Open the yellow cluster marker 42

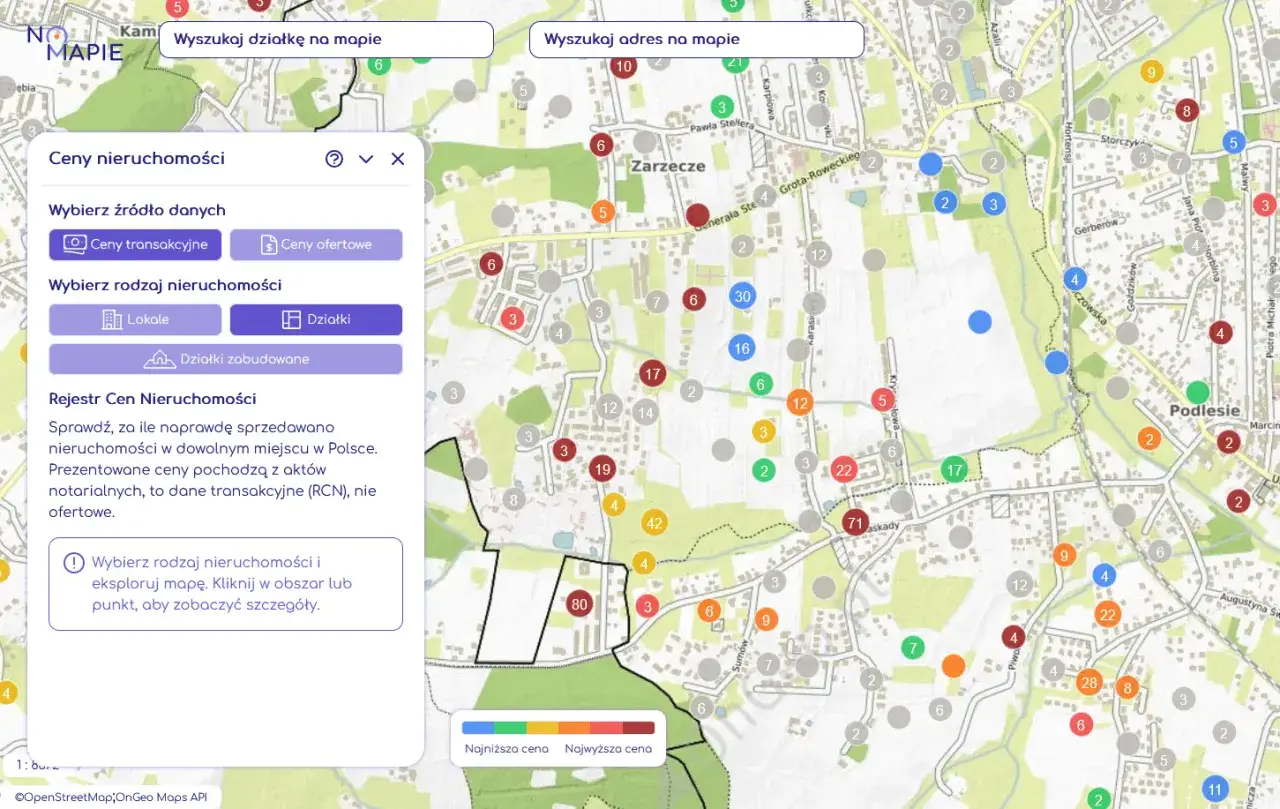[x=654, y=522]
